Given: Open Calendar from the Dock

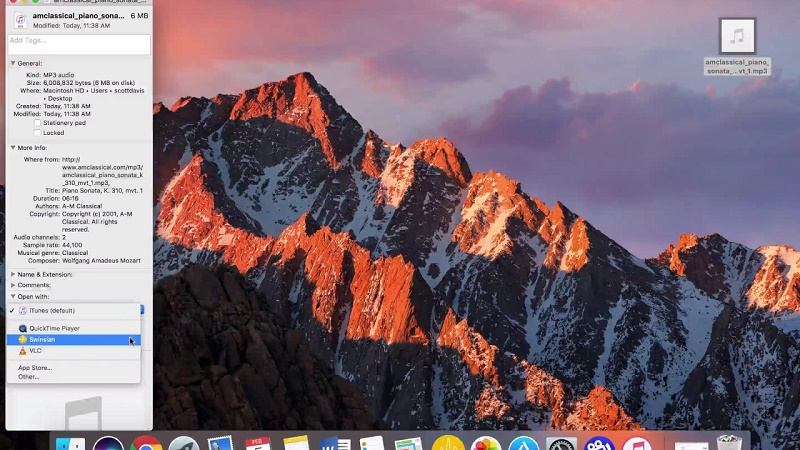Looking at the screenshot, I should (x=258, y=443).
